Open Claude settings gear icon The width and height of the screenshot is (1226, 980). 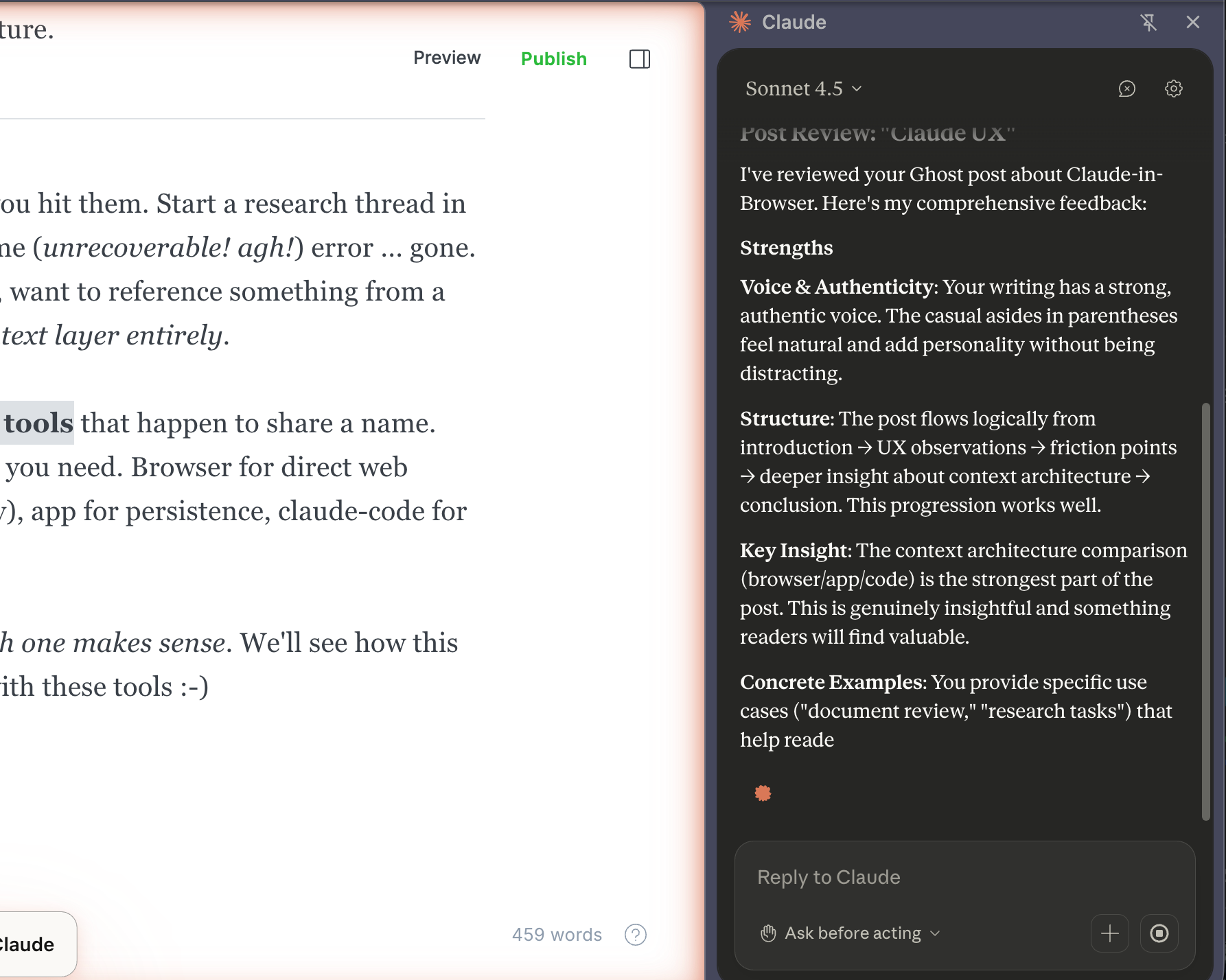[1174, 89]
